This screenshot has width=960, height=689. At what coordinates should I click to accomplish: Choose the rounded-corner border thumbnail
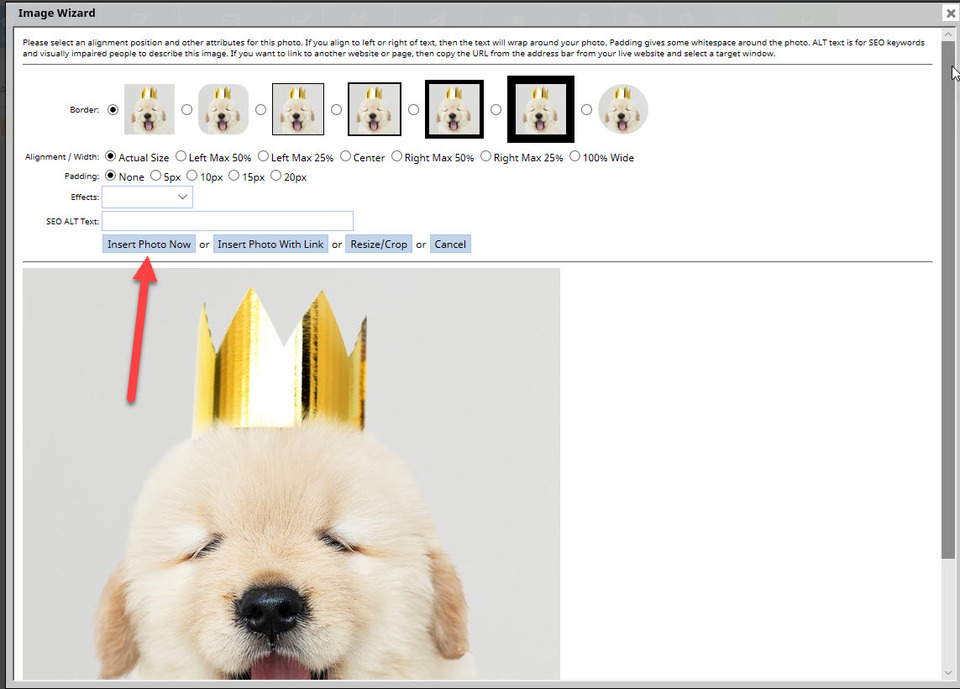(223, 109)
